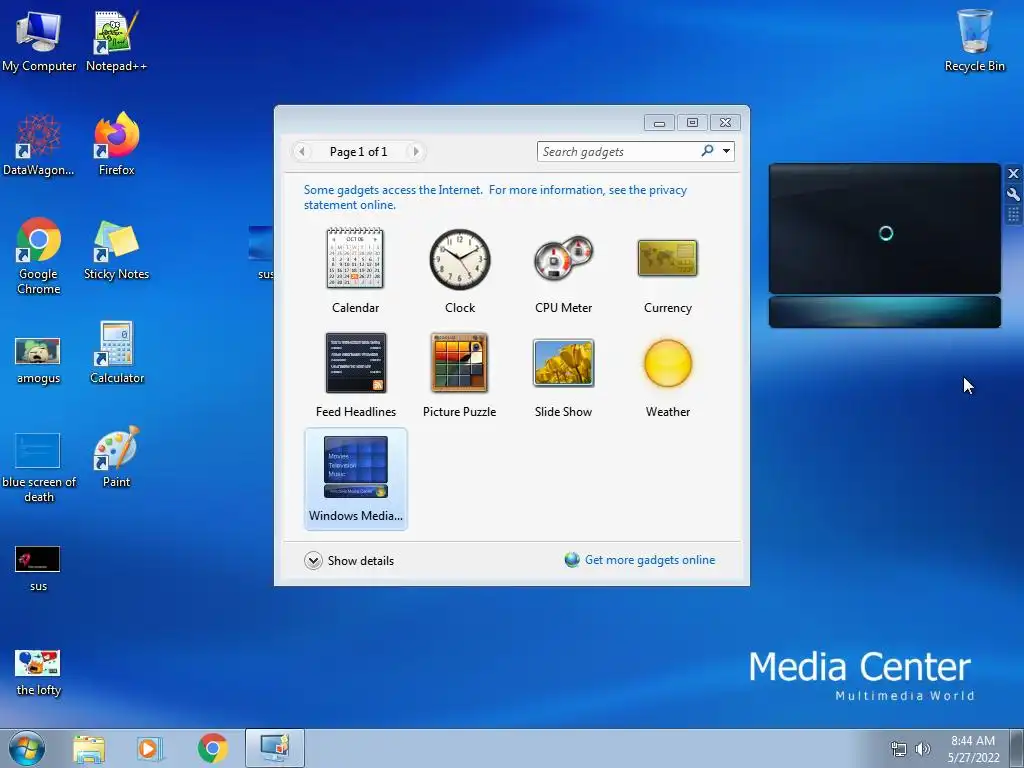This screenshot has width=1024, height=768.
Task: Open Chrome from the taskbar
Action: pos(212,748)
